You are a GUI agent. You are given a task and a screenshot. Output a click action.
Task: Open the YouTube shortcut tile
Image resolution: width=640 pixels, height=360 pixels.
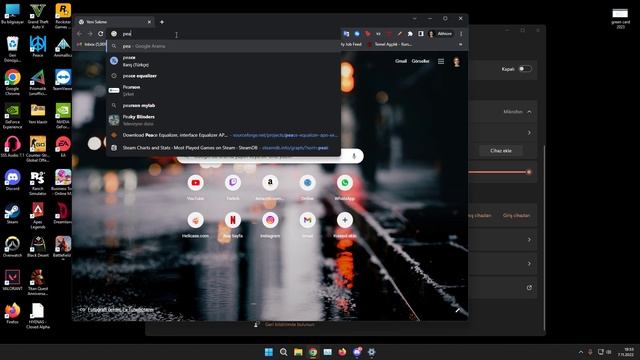tap(196, 187)
